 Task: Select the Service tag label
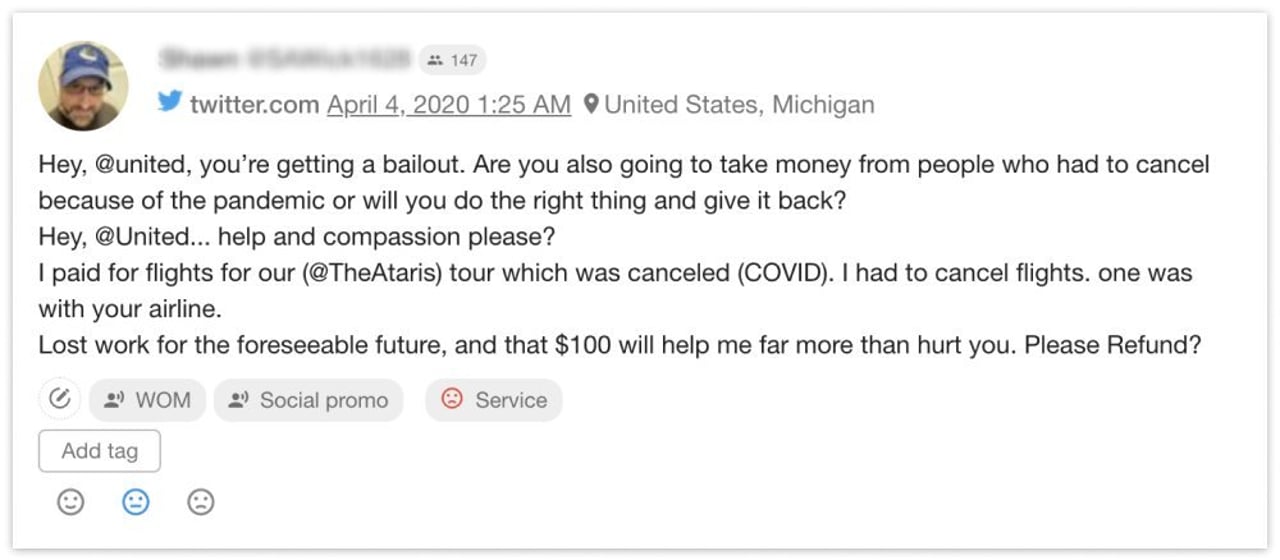click(511, 400)
